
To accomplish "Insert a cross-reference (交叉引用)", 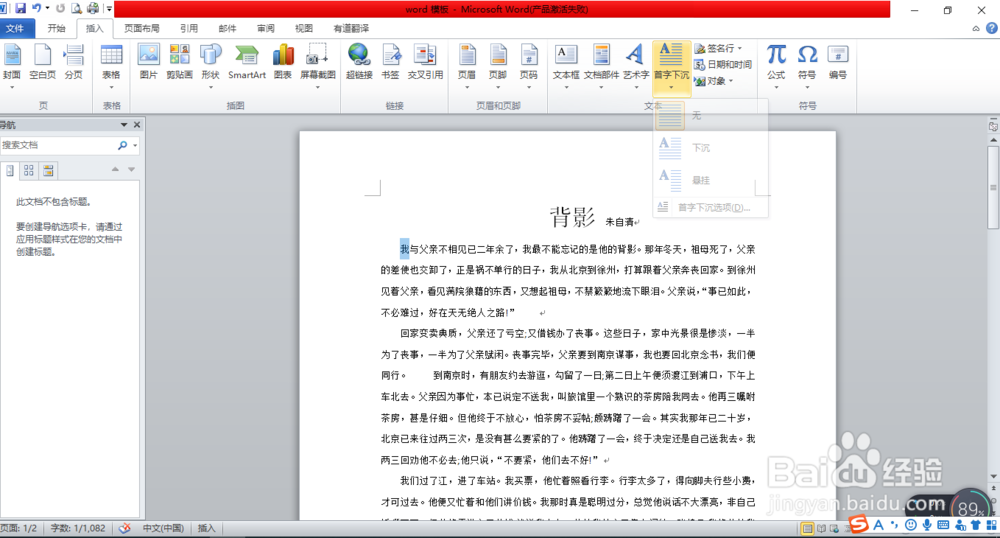I will click(x=425, y=62).
